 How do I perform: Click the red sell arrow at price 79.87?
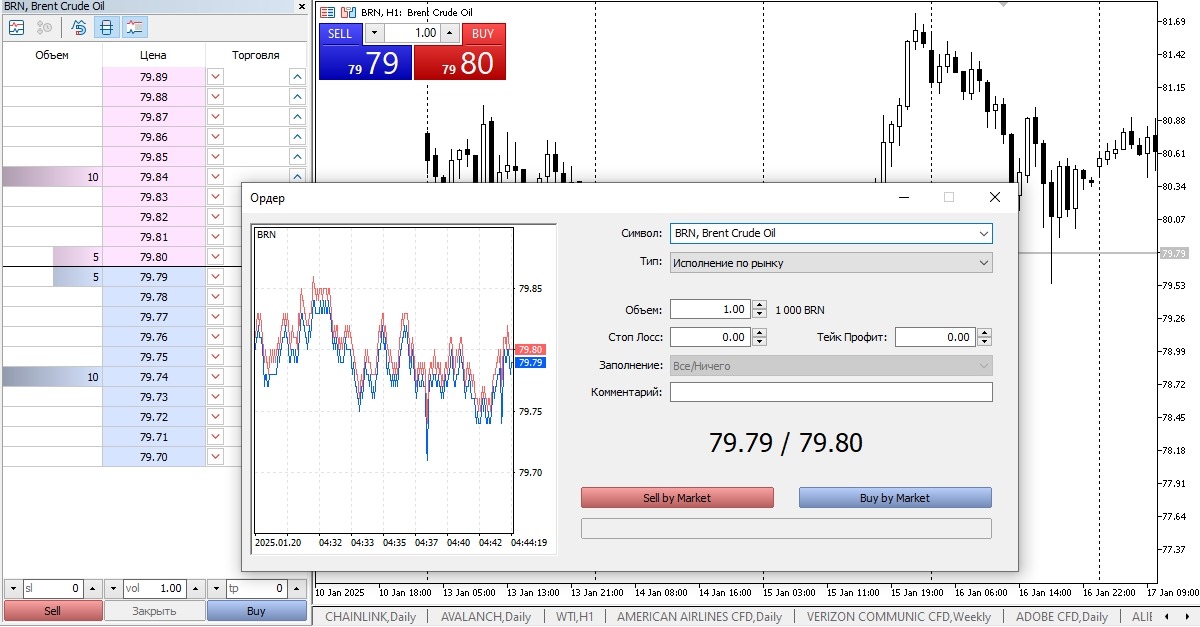[x=215, y=117]
